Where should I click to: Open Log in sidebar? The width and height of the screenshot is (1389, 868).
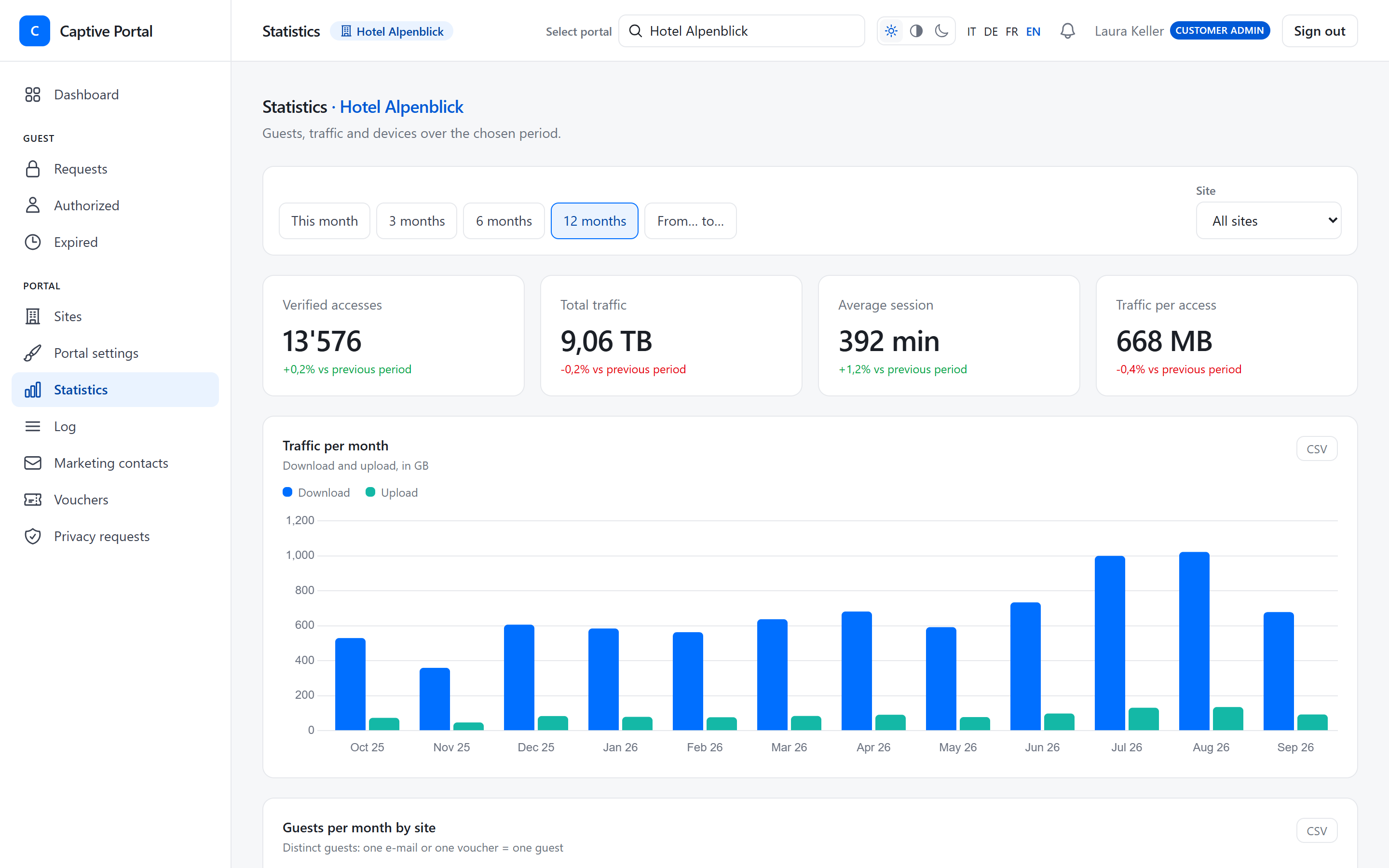[x=115, y=427]
